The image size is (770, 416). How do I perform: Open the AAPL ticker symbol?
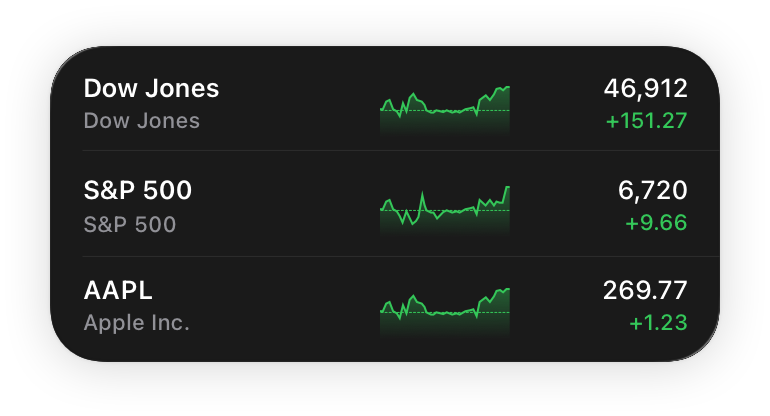coord(118,291)
